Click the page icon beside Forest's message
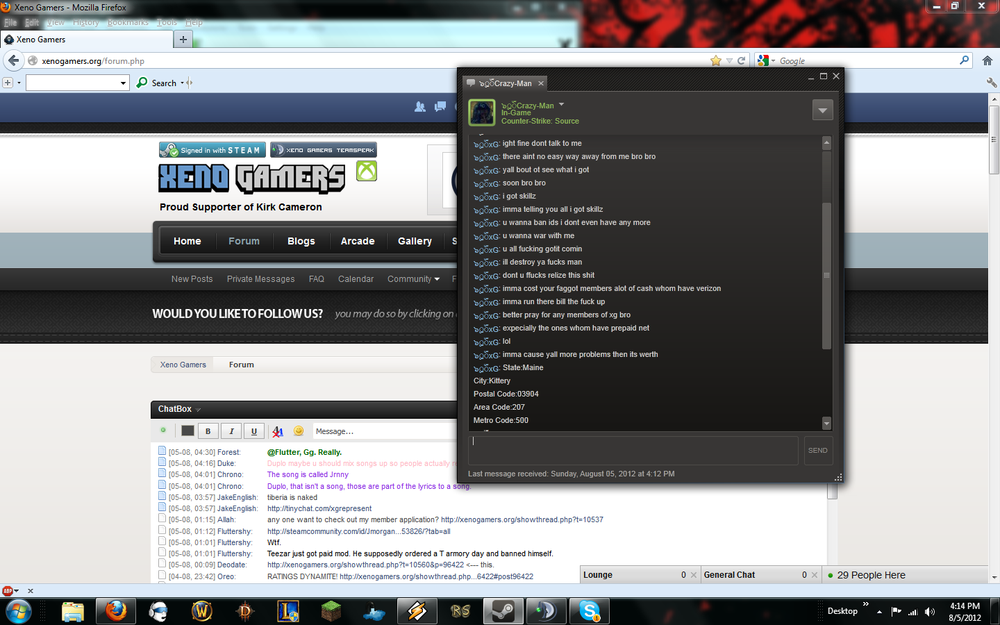The height and width of the screenshot is (625, 1000). [162, 451]
